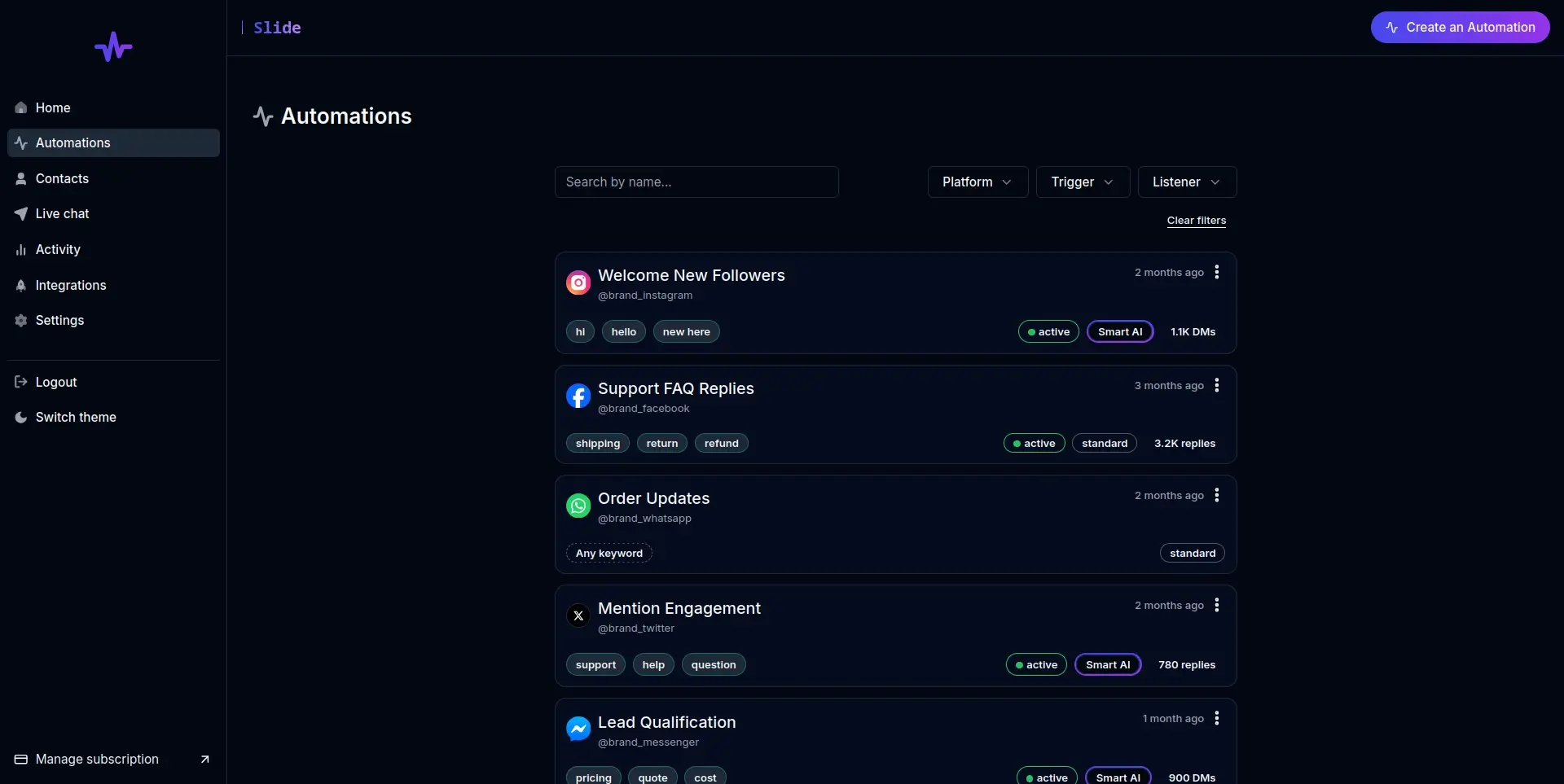The height and width of the screenshot is (784, 1564).
Task: Click the Slide waveform logo
Action: [x=113, y=46]
